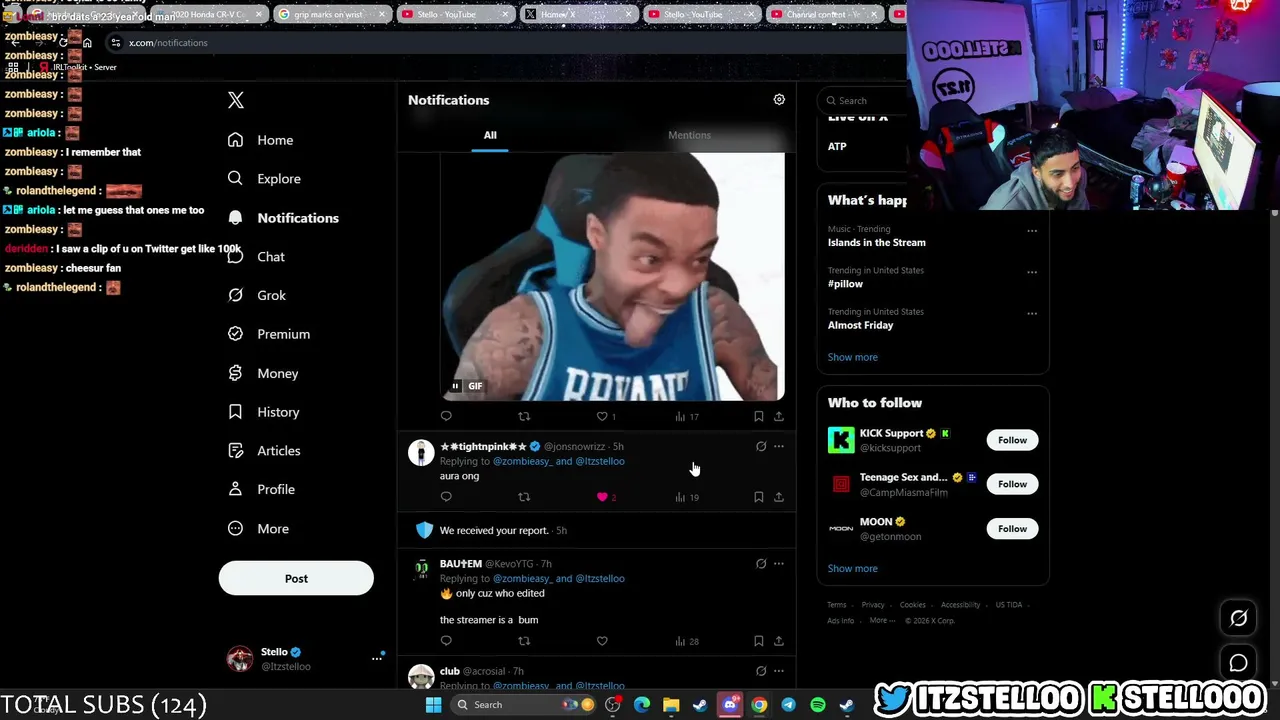
Task: Open Premium in the X sidebar
Action: point(269,334)
